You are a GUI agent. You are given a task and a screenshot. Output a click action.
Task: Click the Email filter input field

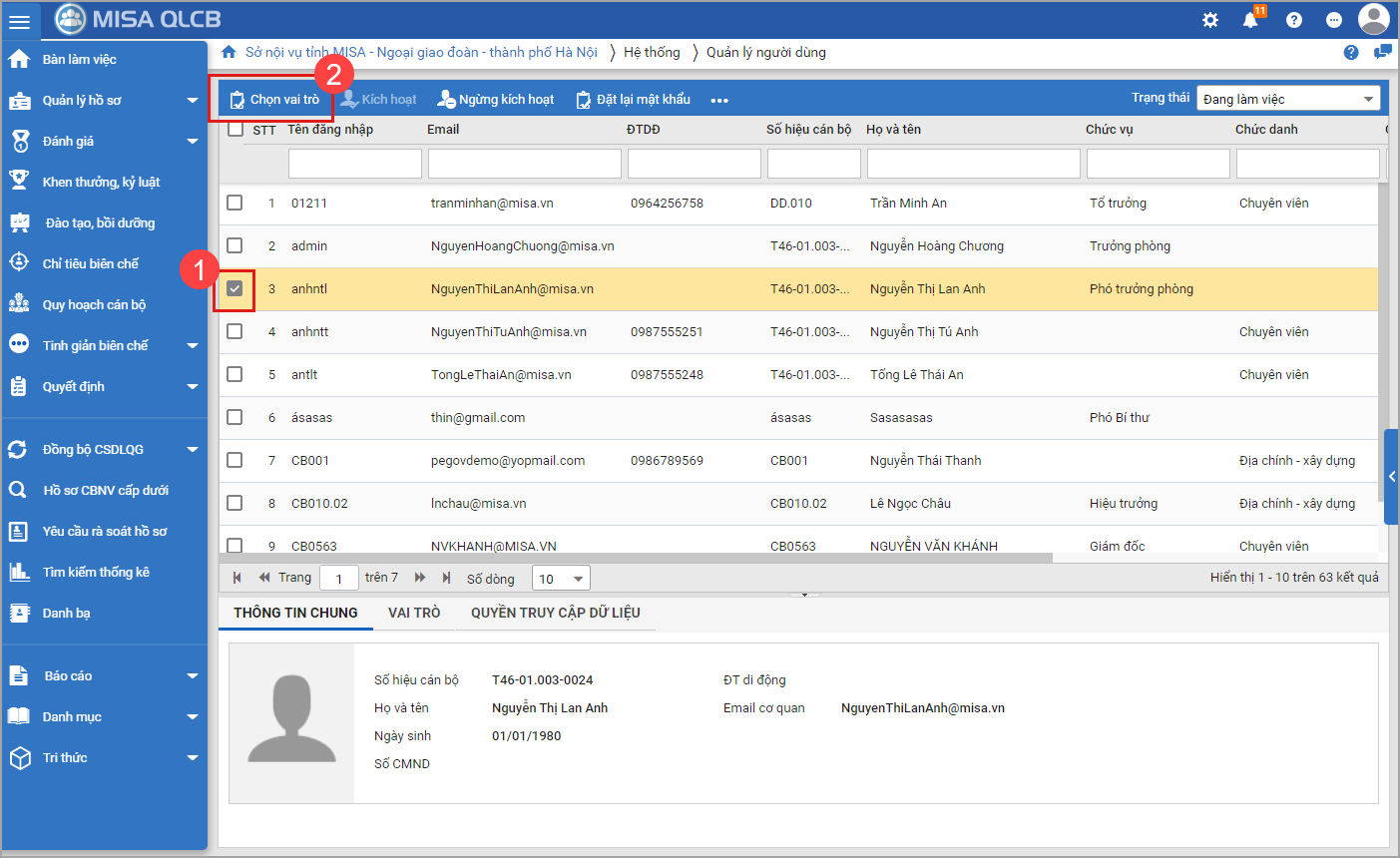(x=524, y=164)
